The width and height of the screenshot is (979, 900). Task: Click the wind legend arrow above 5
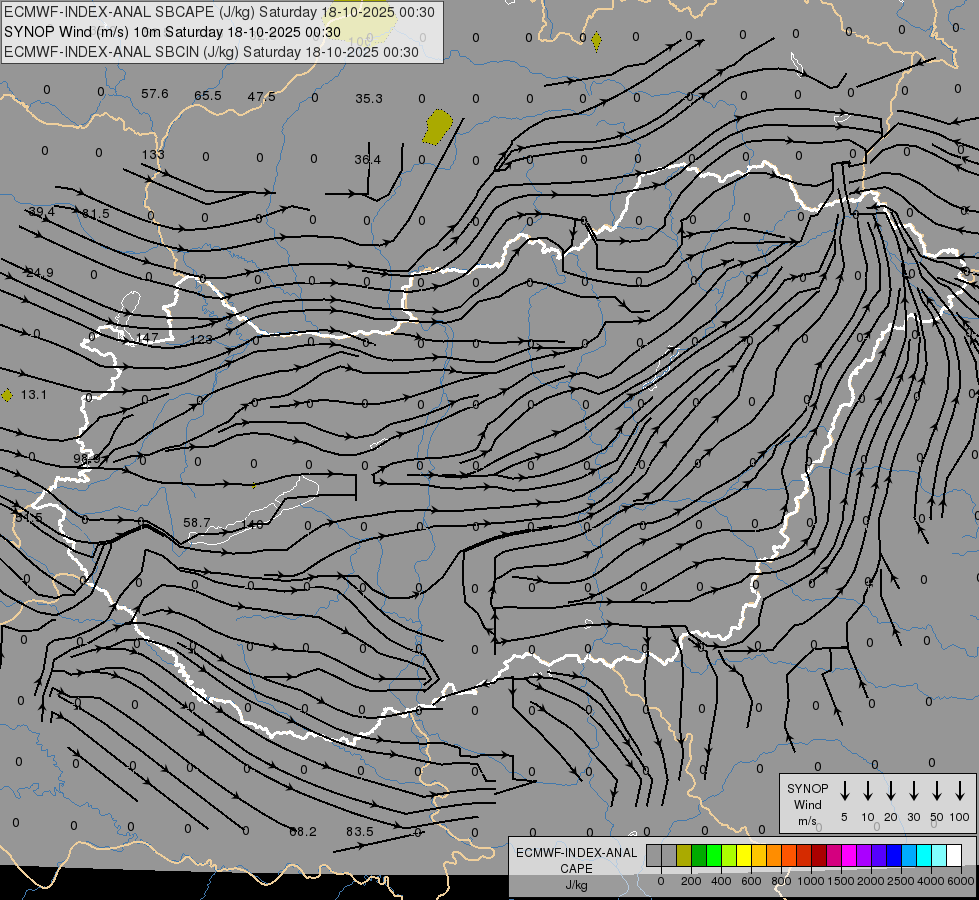coord(844,791)
